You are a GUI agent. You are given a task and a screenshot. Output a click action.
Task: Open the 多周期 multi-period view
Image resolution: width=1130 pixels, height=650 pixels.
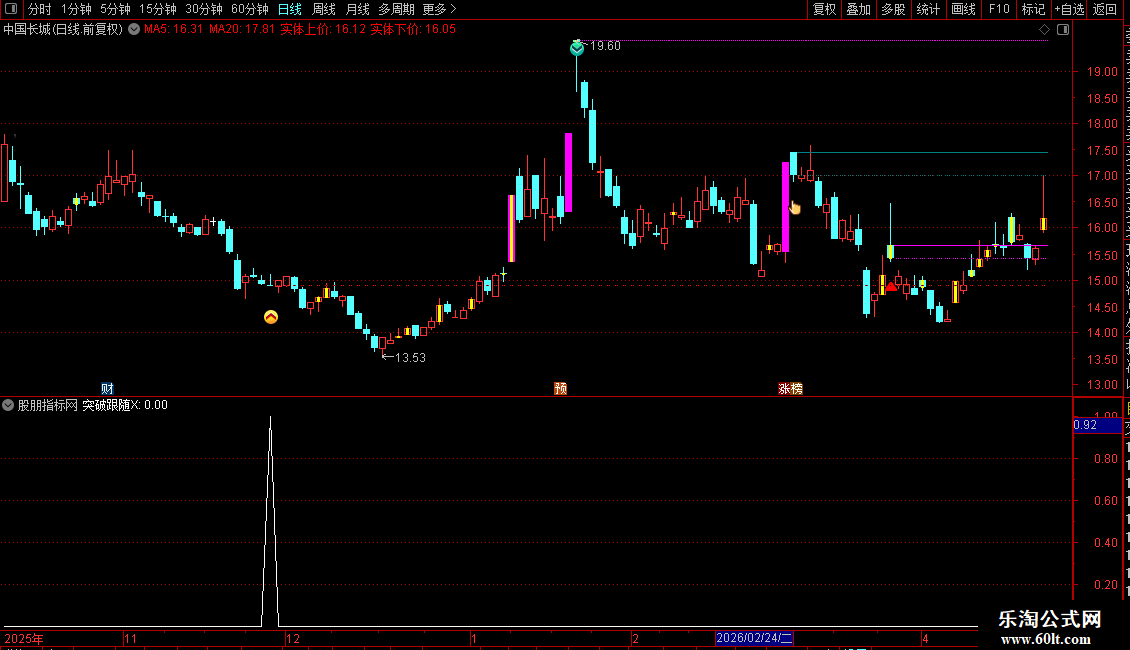tap(396, 9)
